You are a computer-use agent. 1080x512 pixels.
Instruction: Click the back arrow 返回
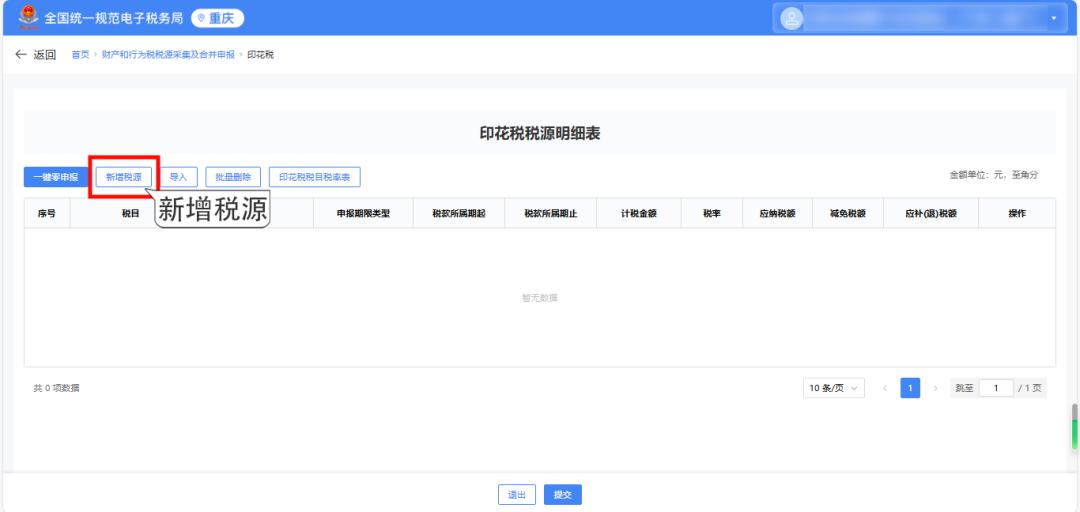tap(36, 55)
